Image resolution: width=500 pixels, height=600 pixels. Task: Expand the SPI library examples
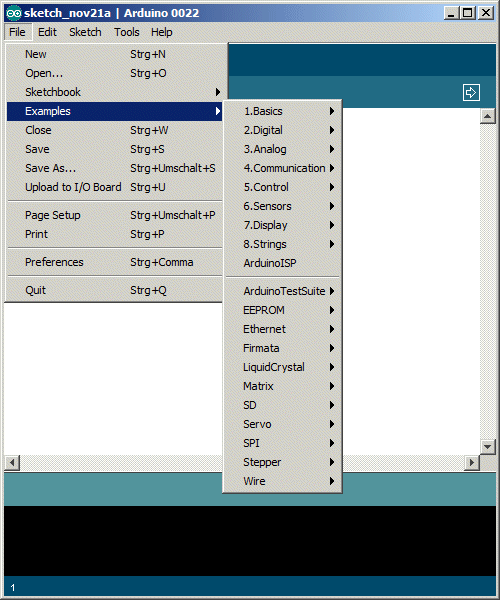click(x=282, y=443)
